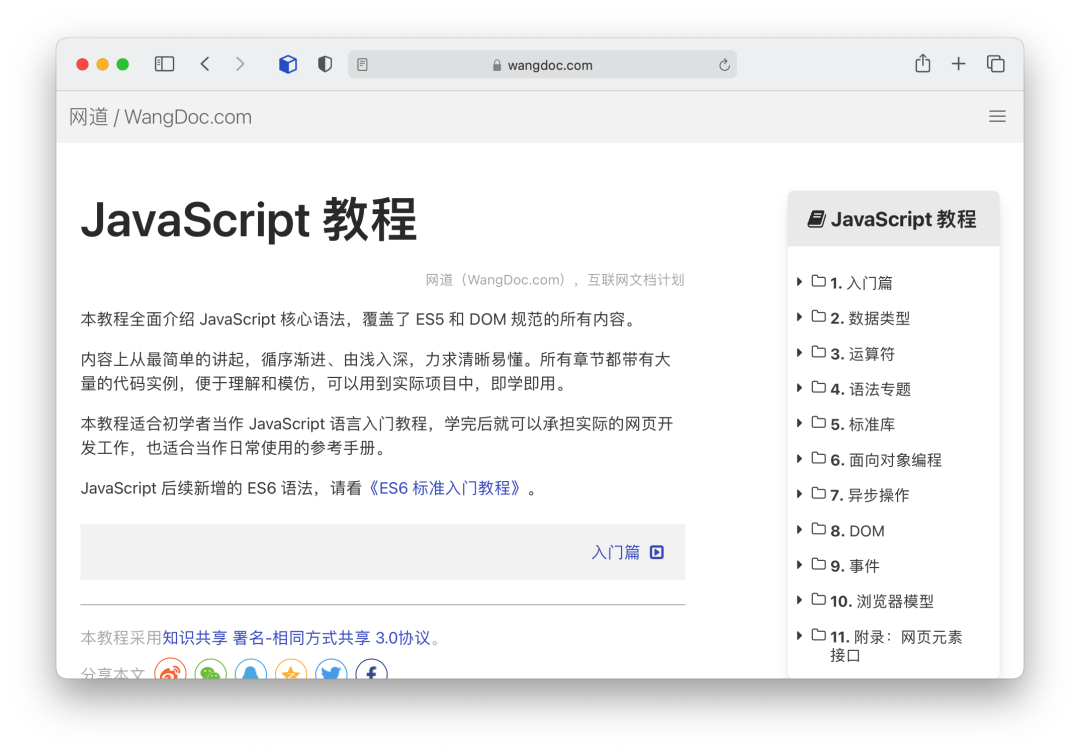Image resolution: width=1080 pixels, height=753 pixels.
Task: Expand the 7. 异步操作 triangle
Action: (799, 494)
